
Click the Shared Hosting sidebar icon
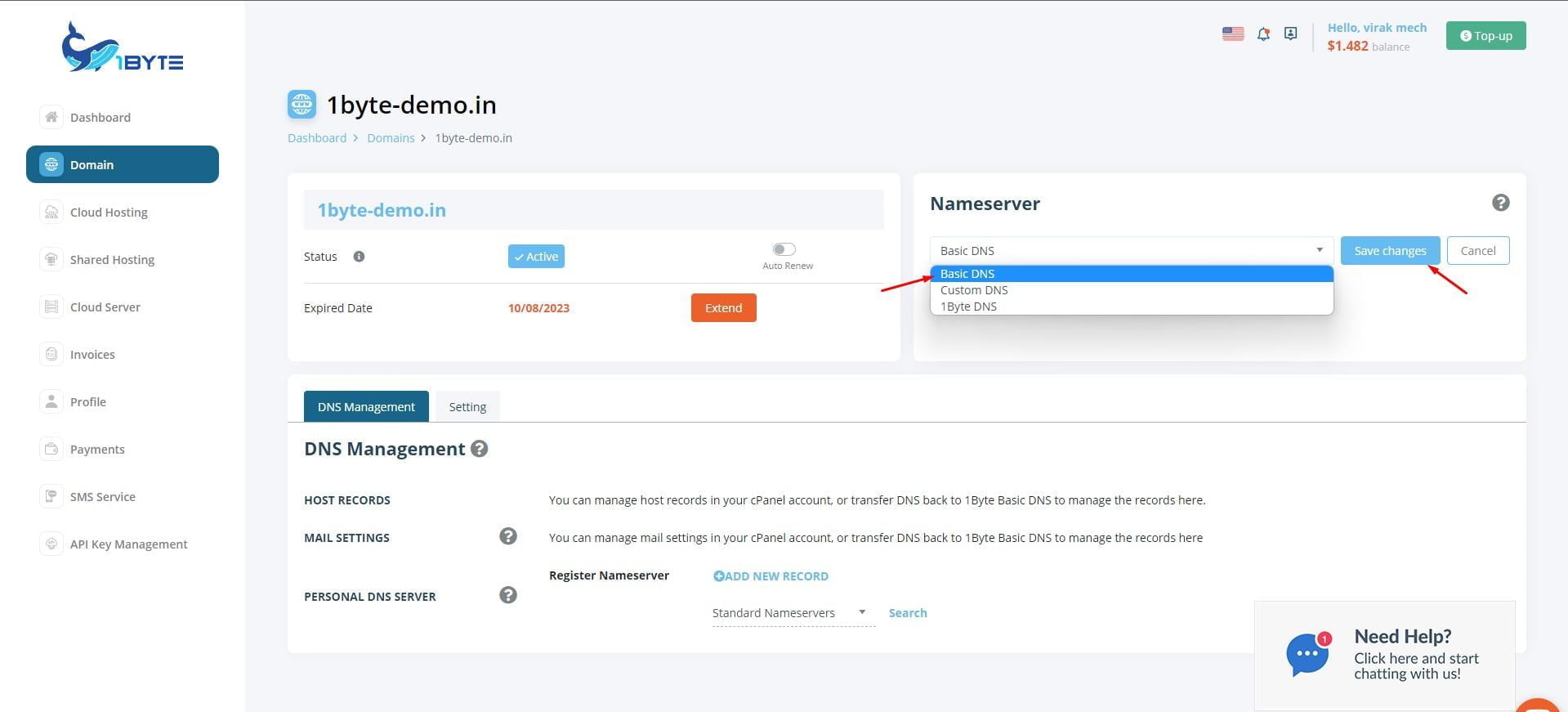click(x=51, y=259)
